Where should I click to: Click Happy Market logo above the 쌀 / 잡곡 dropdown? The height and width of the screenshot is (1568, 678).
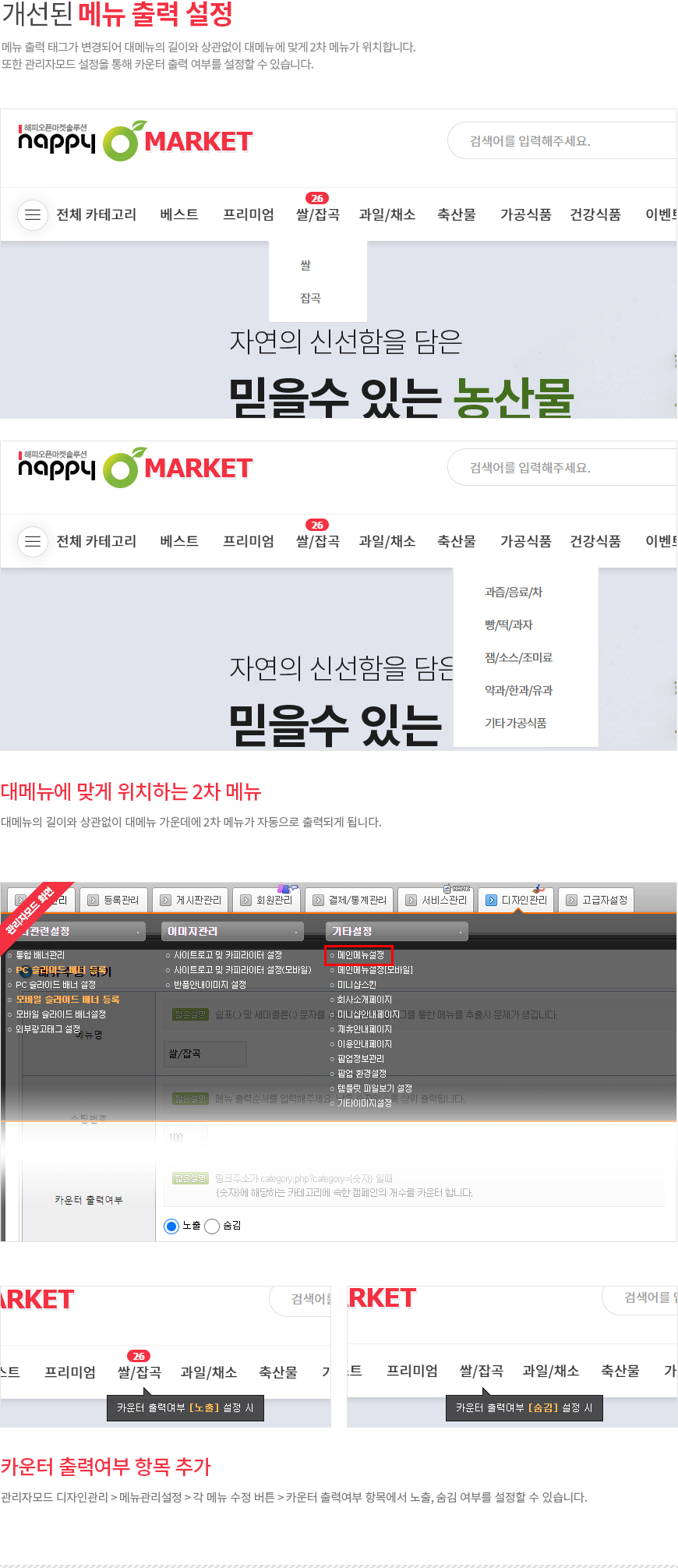tap(135, 141)
